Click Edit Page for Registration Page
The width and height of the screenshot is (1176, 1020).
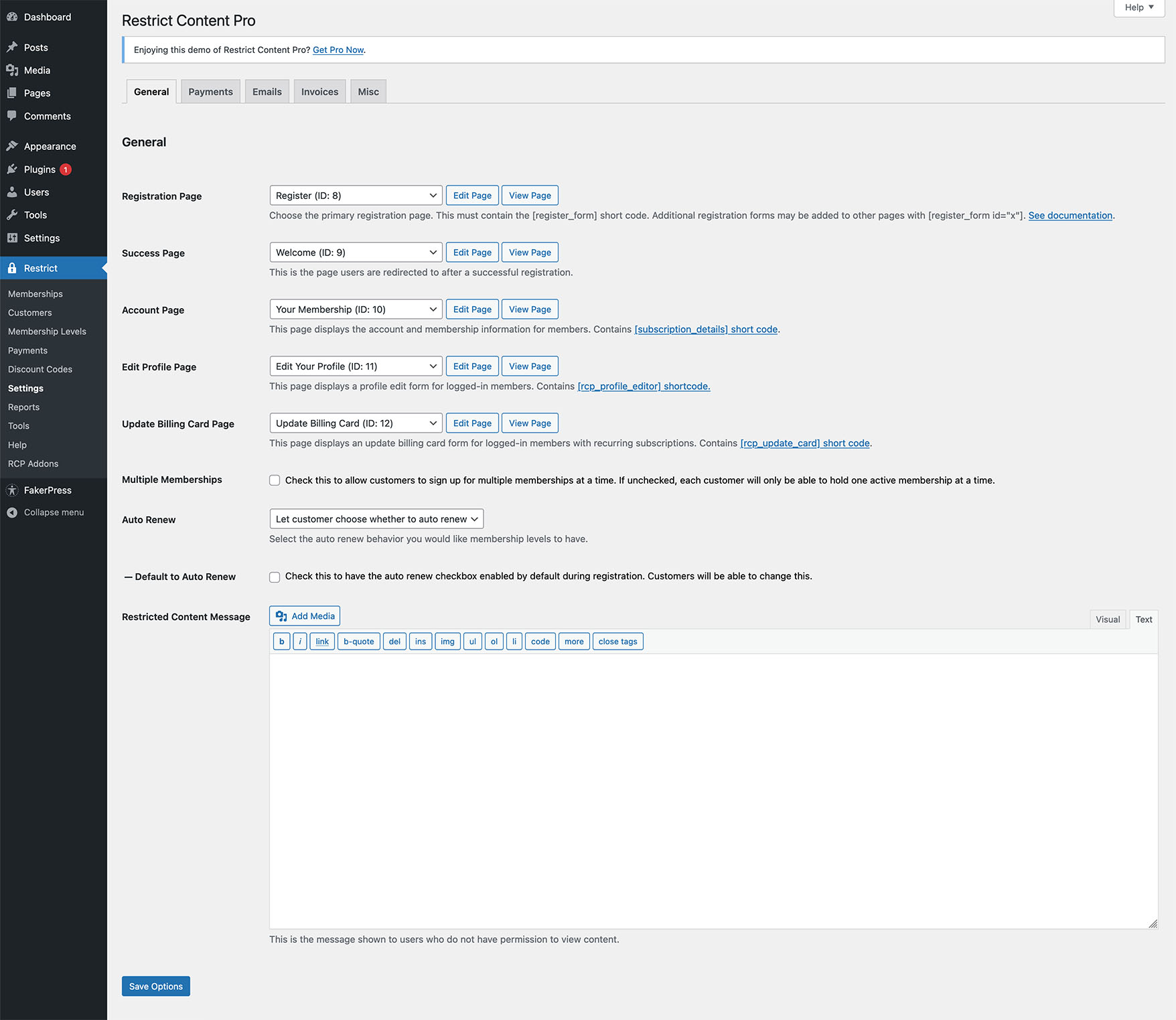(472, 196)
